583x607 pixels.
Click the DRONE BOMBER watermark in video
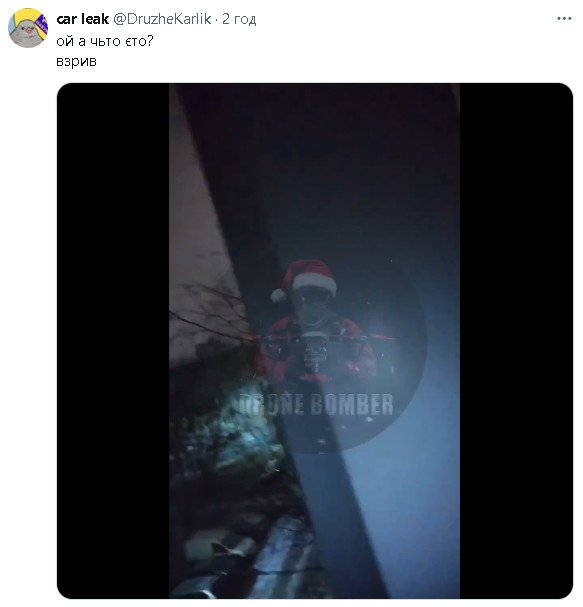pyautogui.click(x=316, y=404)
